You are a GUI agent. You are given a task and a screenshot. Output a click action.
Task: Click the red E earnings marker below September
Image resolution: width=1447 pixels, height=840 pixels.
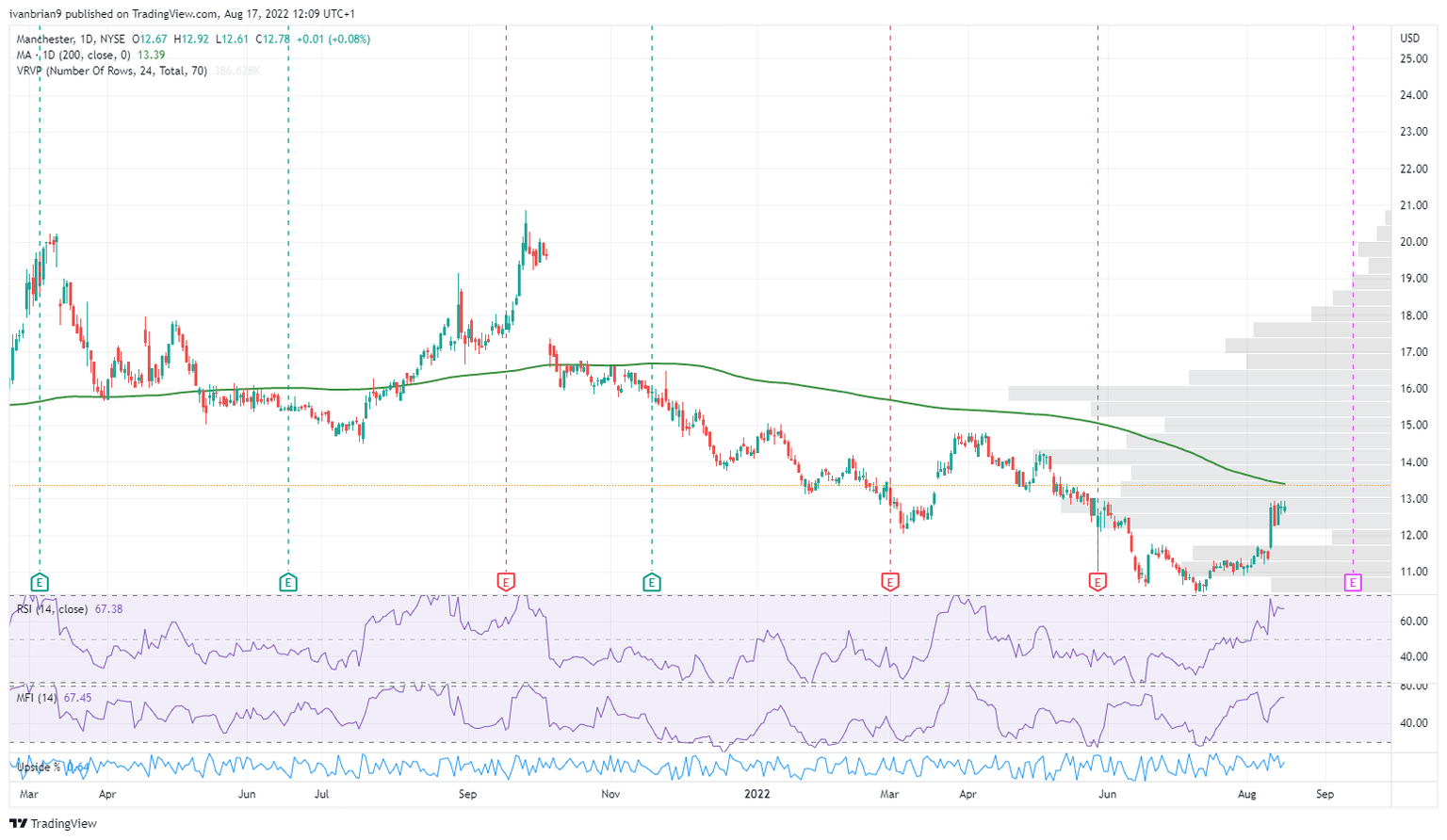(x=508, y=582)
